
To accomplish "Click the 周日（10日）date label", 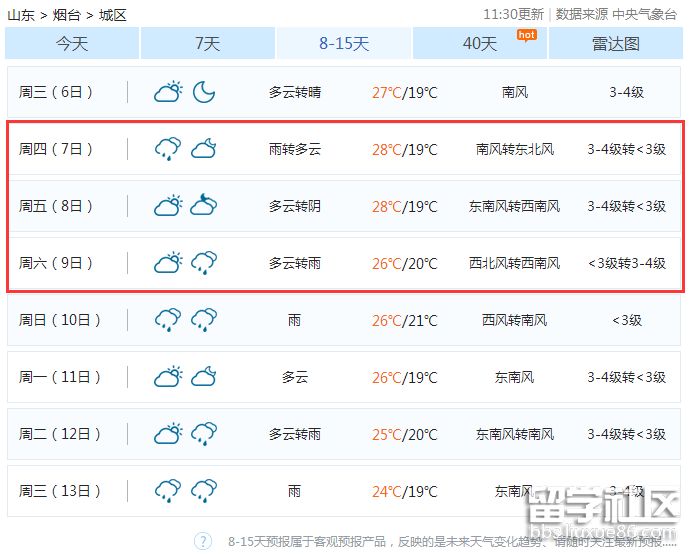I will pyautogui.click(x=60, y=320).
